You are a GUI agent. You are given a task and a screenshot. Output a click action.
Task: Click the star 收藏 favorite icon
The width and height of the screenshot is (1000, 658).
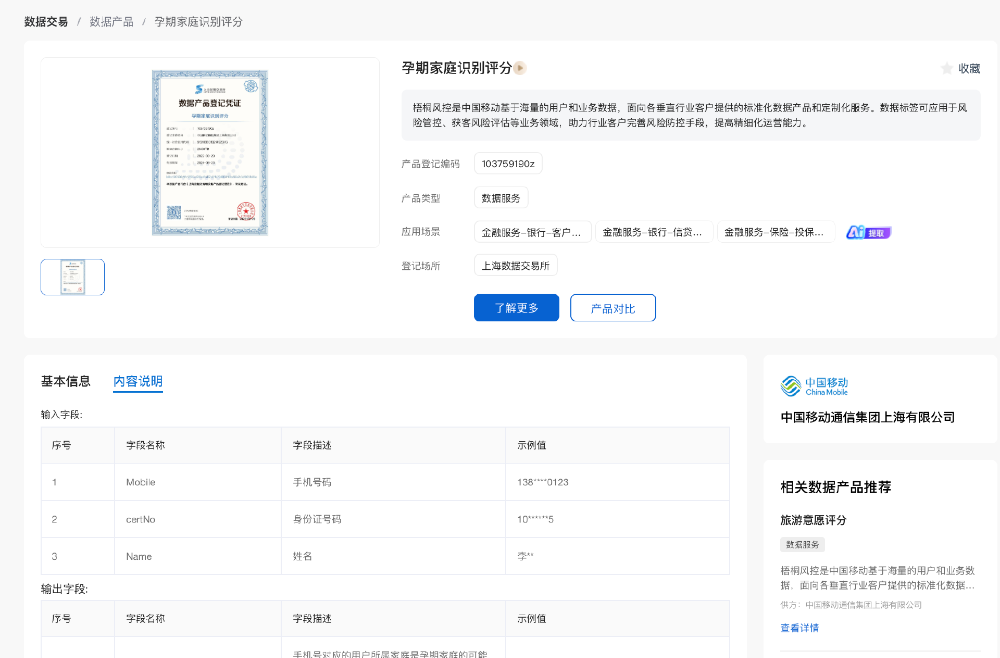[947, 69]
